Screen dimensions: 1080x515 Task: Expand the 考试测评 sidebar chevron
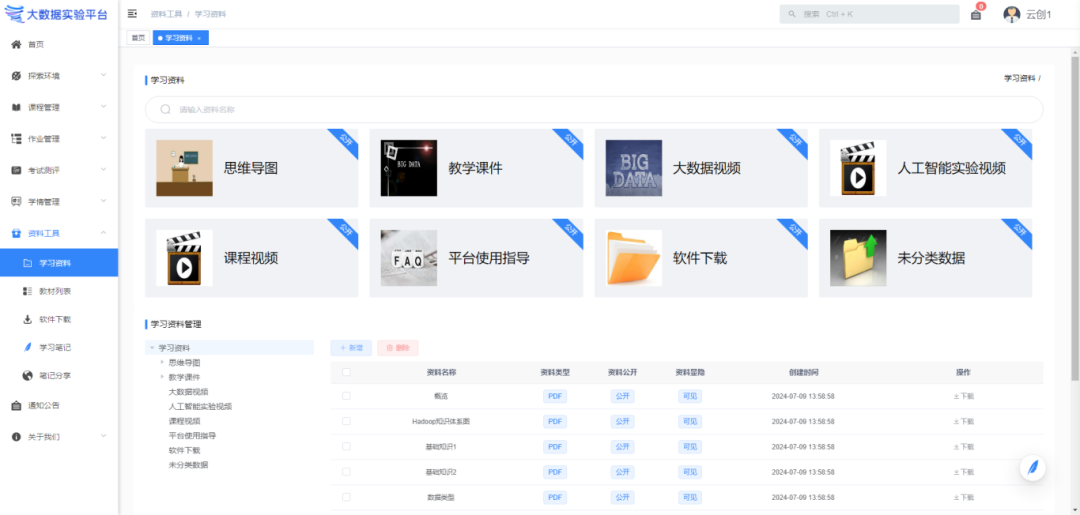(103, 169)
